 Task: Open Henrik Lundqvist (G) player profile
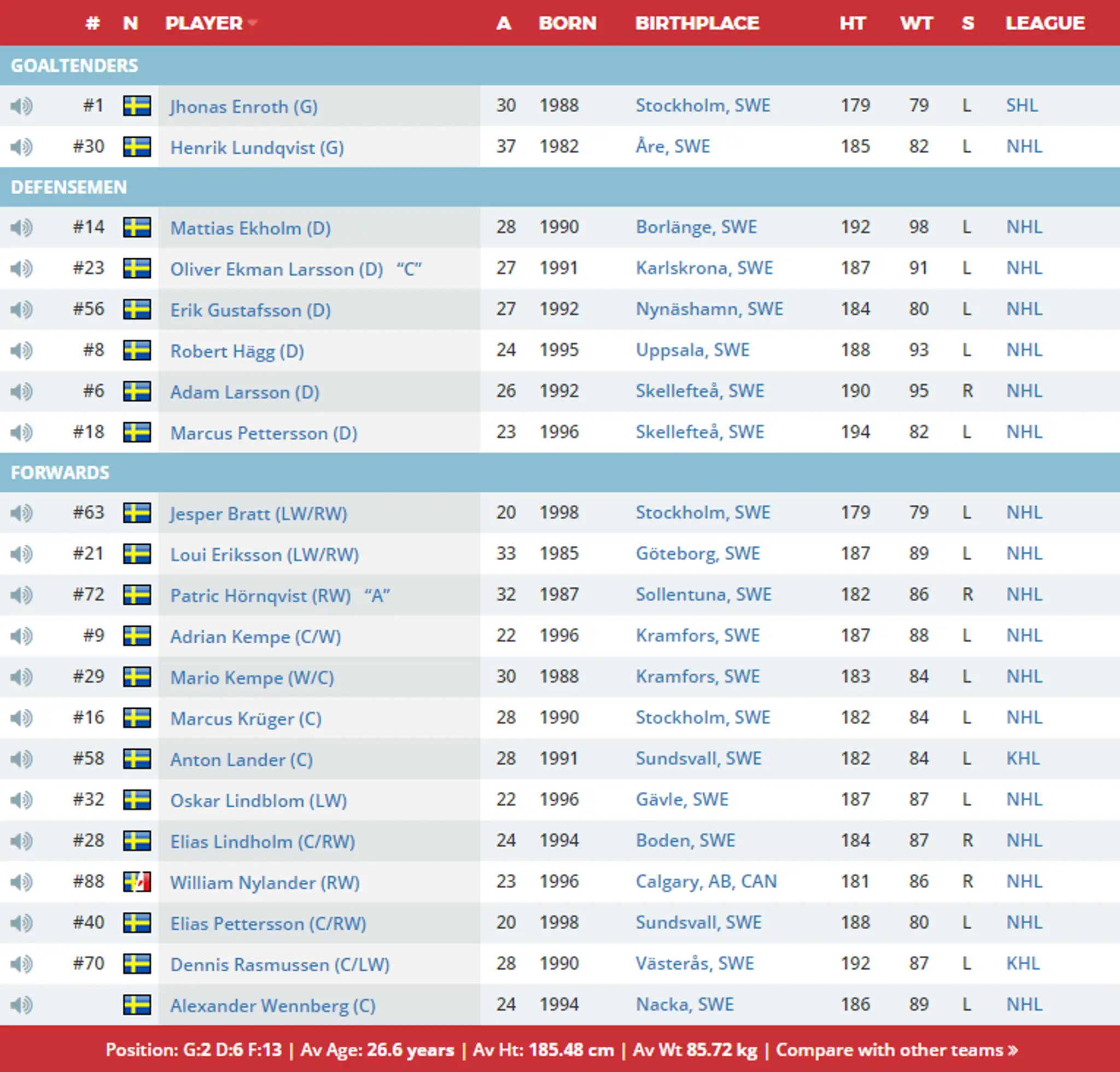point(257,148)
